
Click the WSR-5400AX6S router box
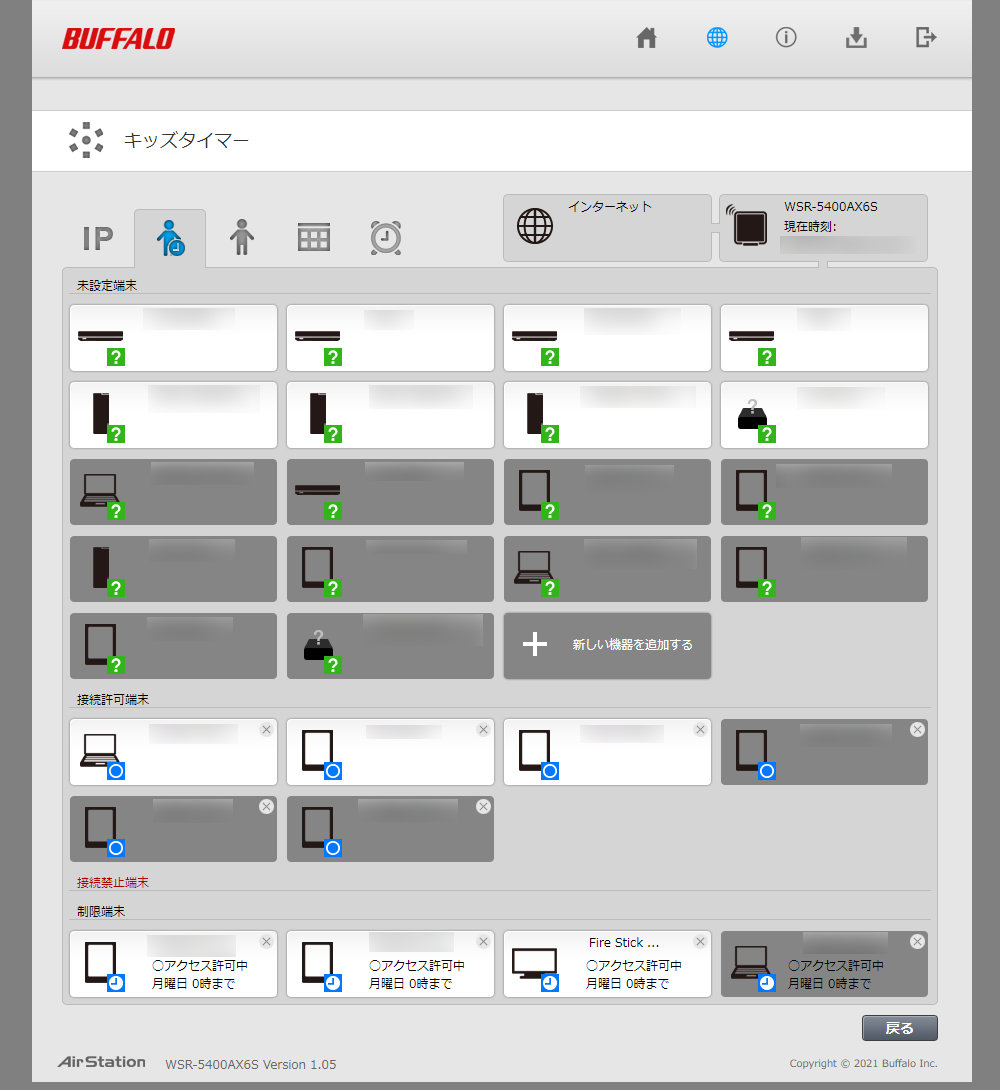(823, 228)
